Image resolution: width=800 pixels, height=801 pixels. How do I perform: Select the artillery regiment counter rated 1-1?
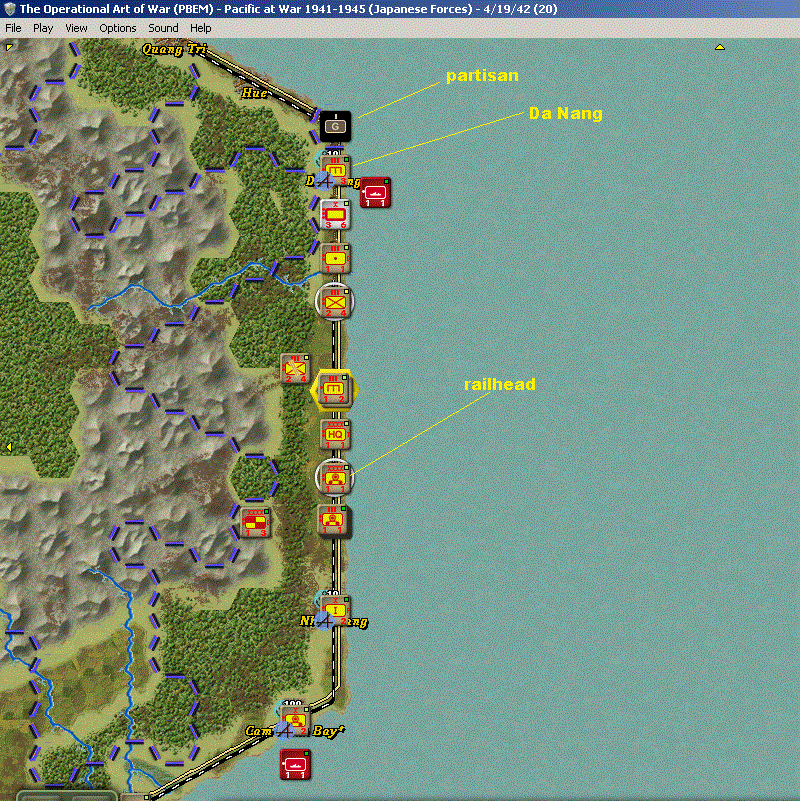pyautogui.click(x=335, y=258)
